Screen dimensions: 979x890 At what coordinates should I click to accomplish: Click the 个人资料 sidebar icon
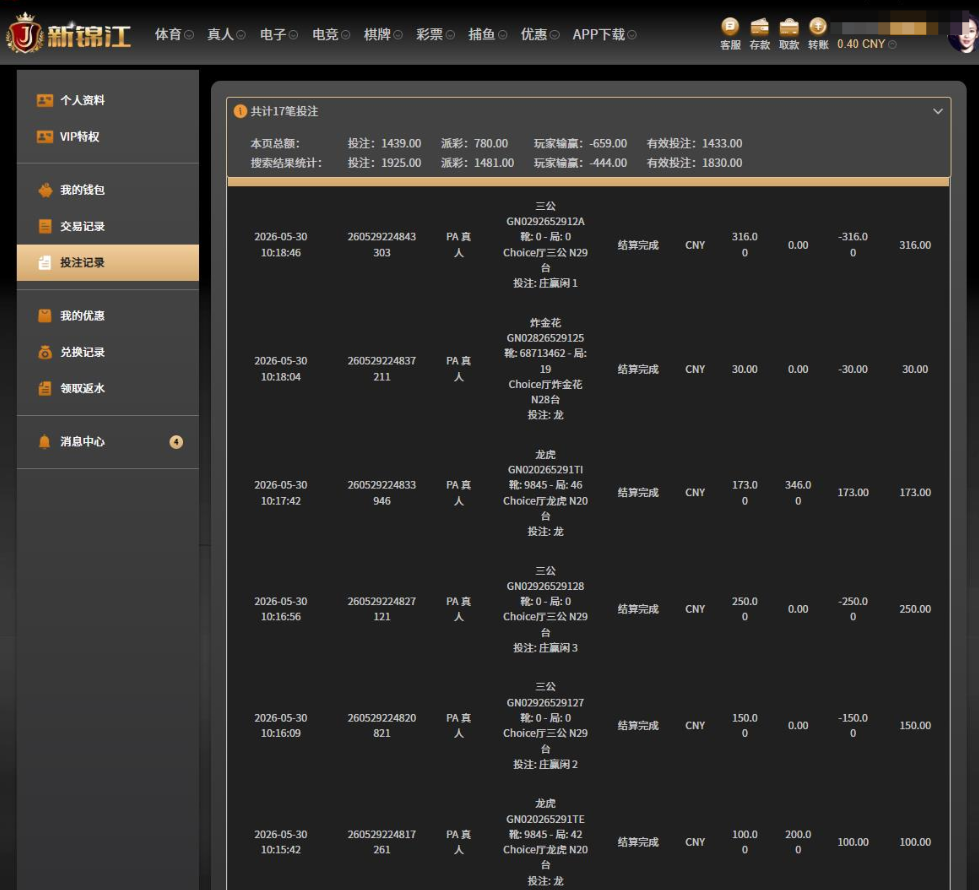coord(44,100)
